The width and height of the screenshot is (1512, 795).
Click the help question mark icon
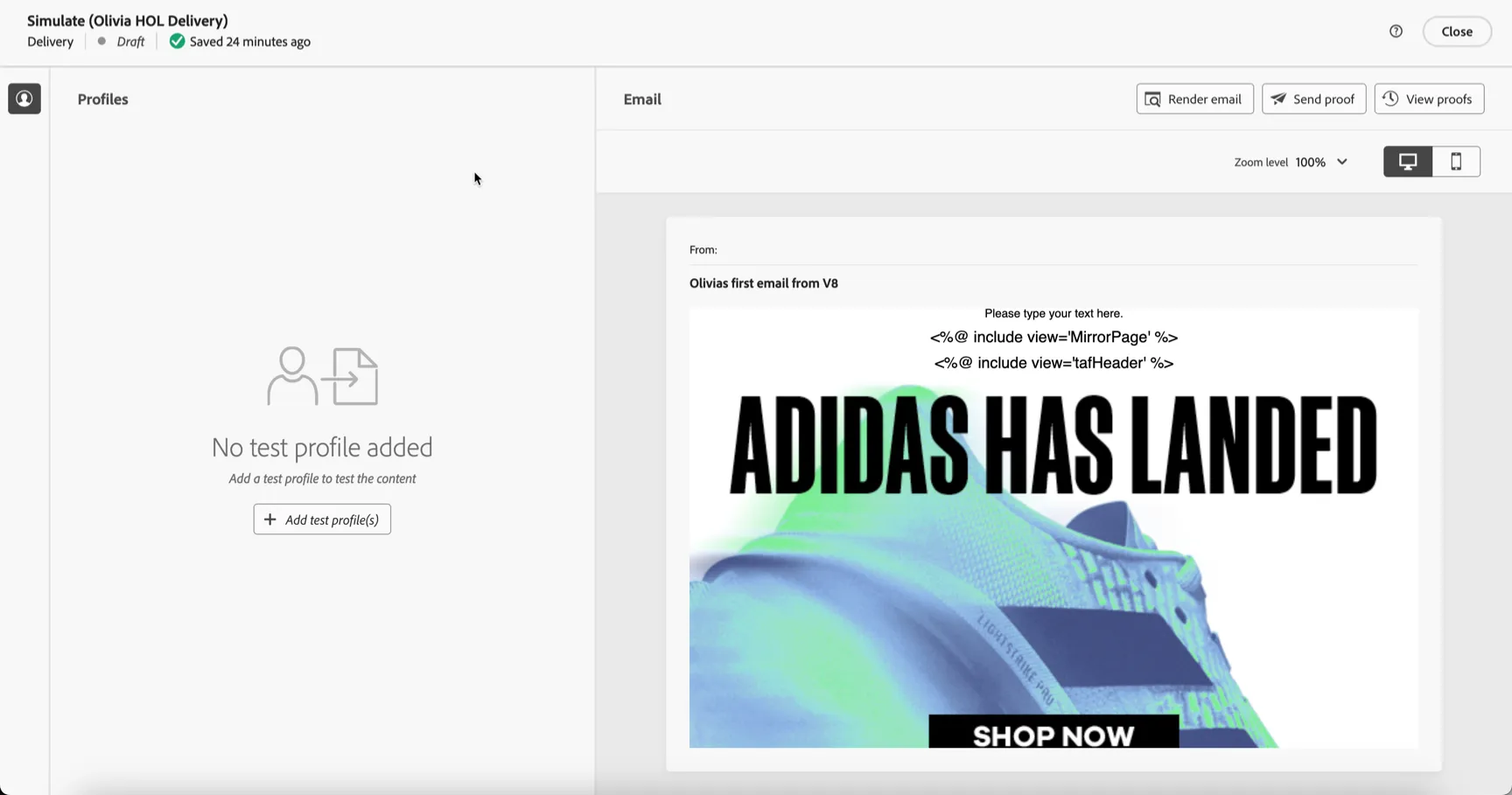(1396, 31)
